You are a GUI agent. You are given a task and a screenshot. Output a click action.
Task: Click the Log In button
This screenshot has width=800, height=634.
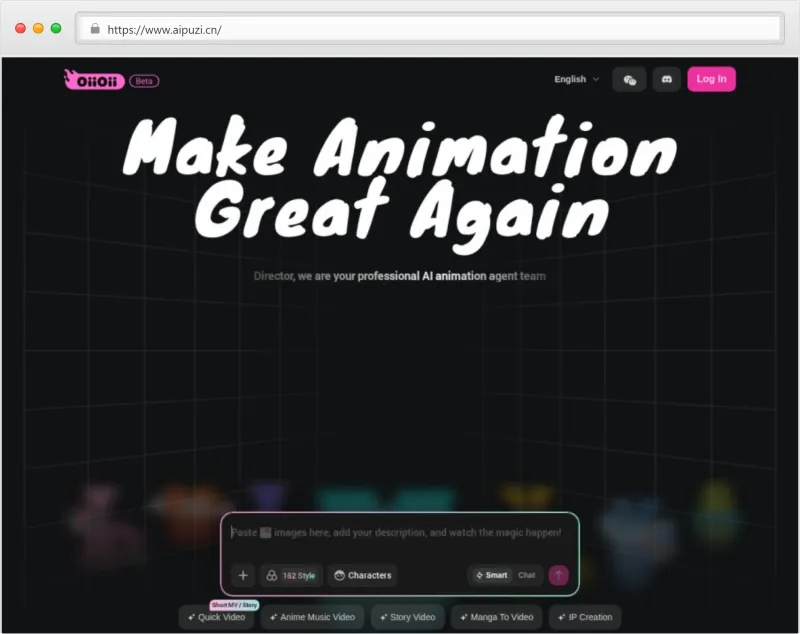pyautogui.click(x=711, y=79)
